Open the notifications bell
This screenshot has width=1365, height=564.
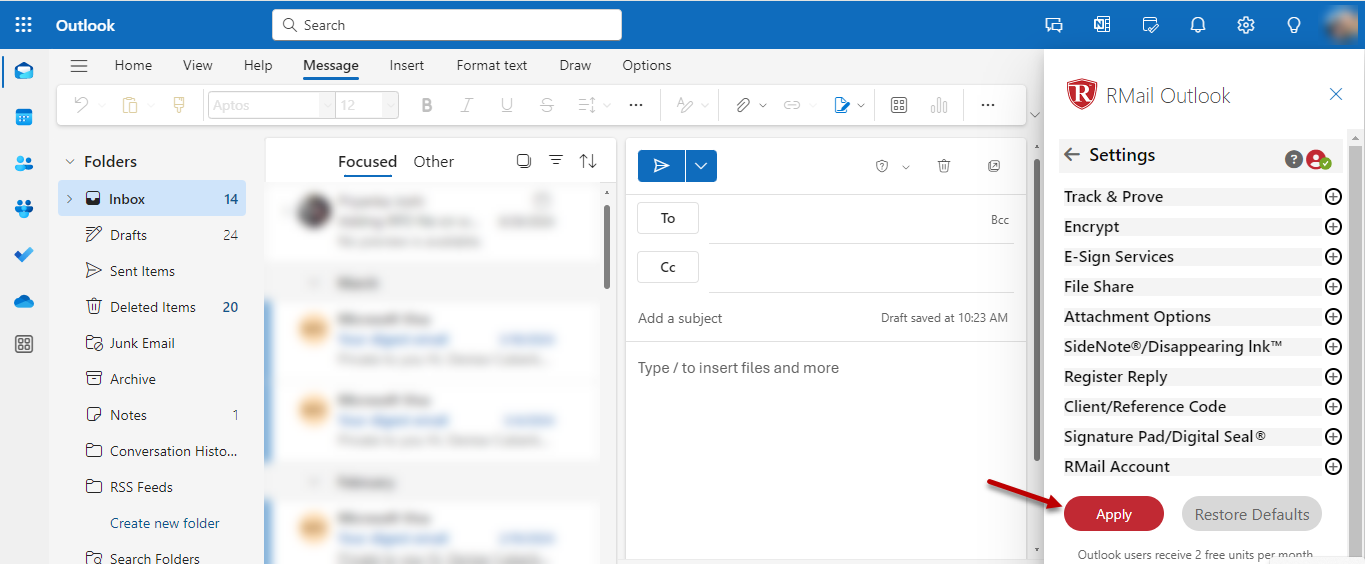pos(1198,25)
